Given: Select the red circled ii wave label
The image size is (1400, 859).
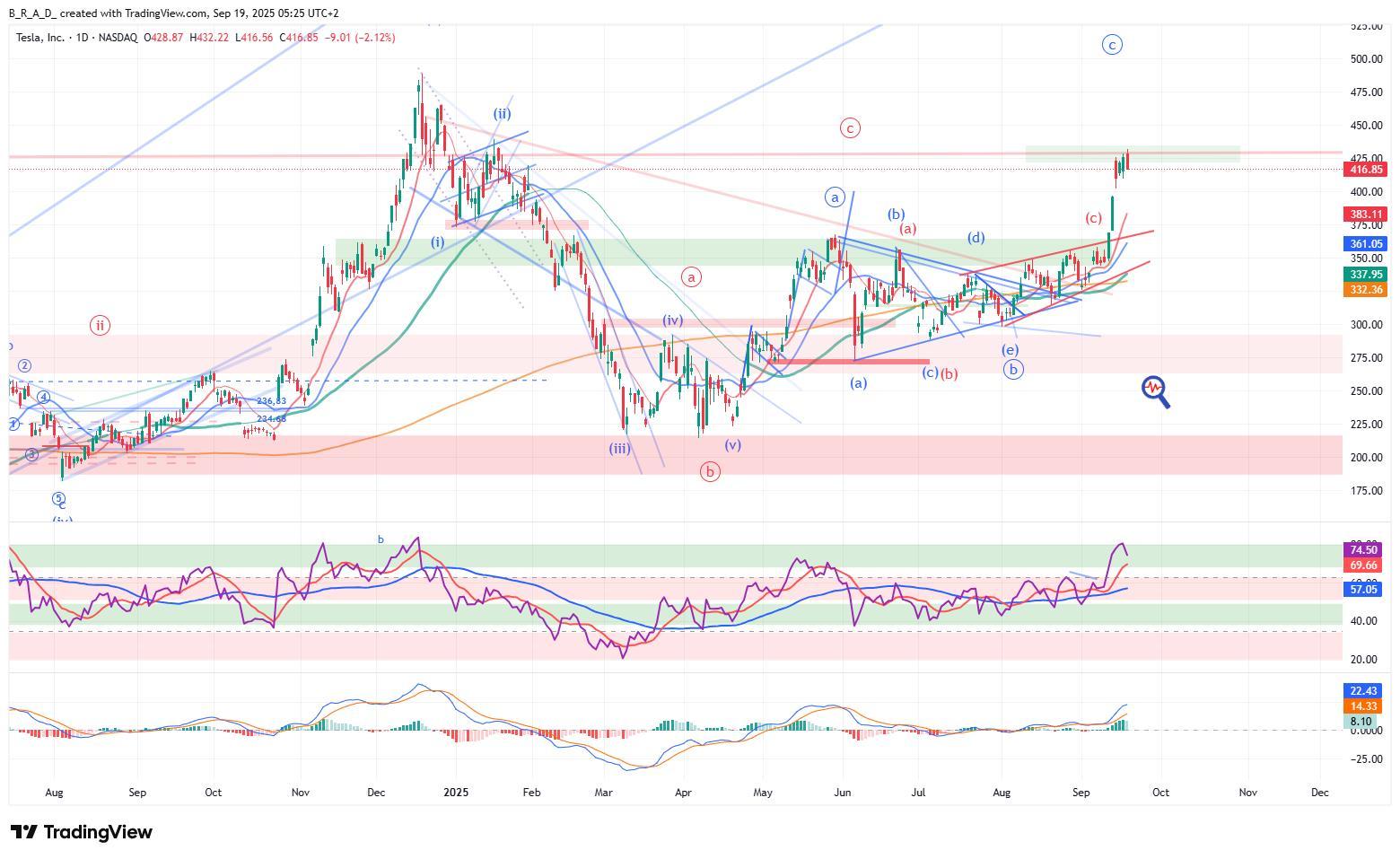Looking at the screenshot, I should [x=100, y=326].
